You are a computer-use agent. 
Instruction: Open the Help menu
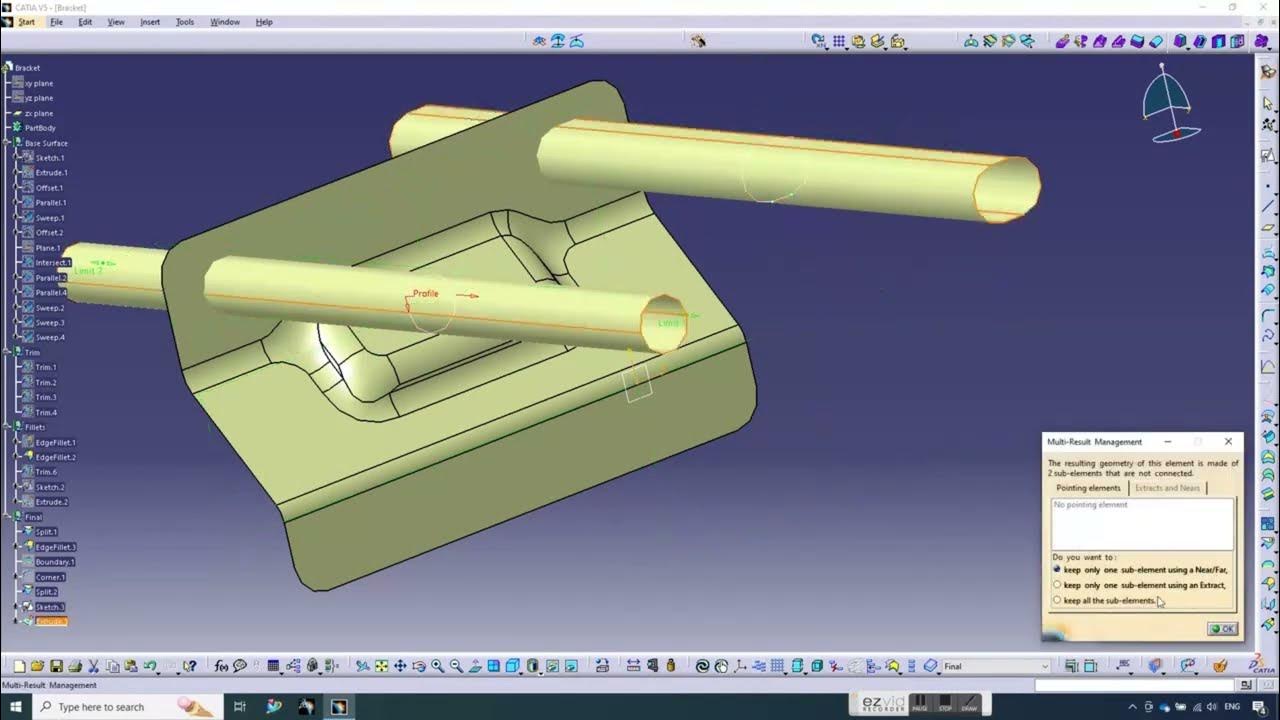264,22
